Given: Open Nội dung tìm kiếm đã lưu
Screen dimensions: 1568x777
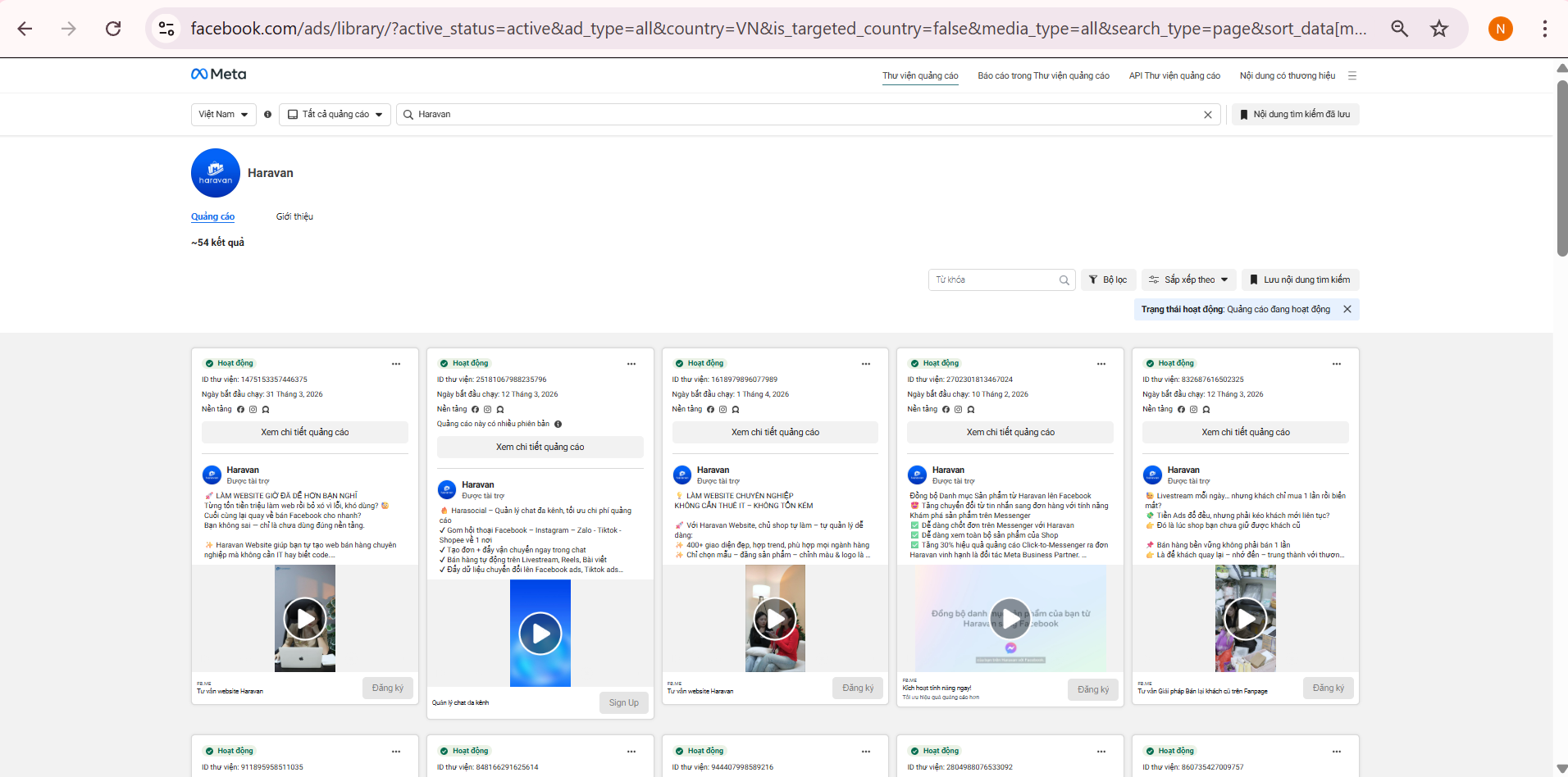Looking at the screenshot, I should (1295, 115).
